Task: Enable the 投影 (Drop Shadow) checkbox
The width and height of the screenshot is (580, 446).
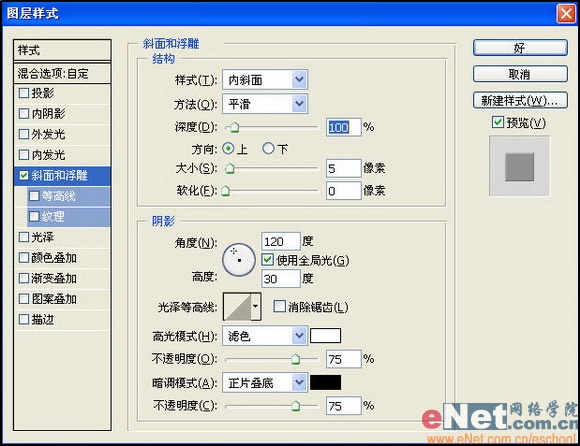Action: (24, 93)
